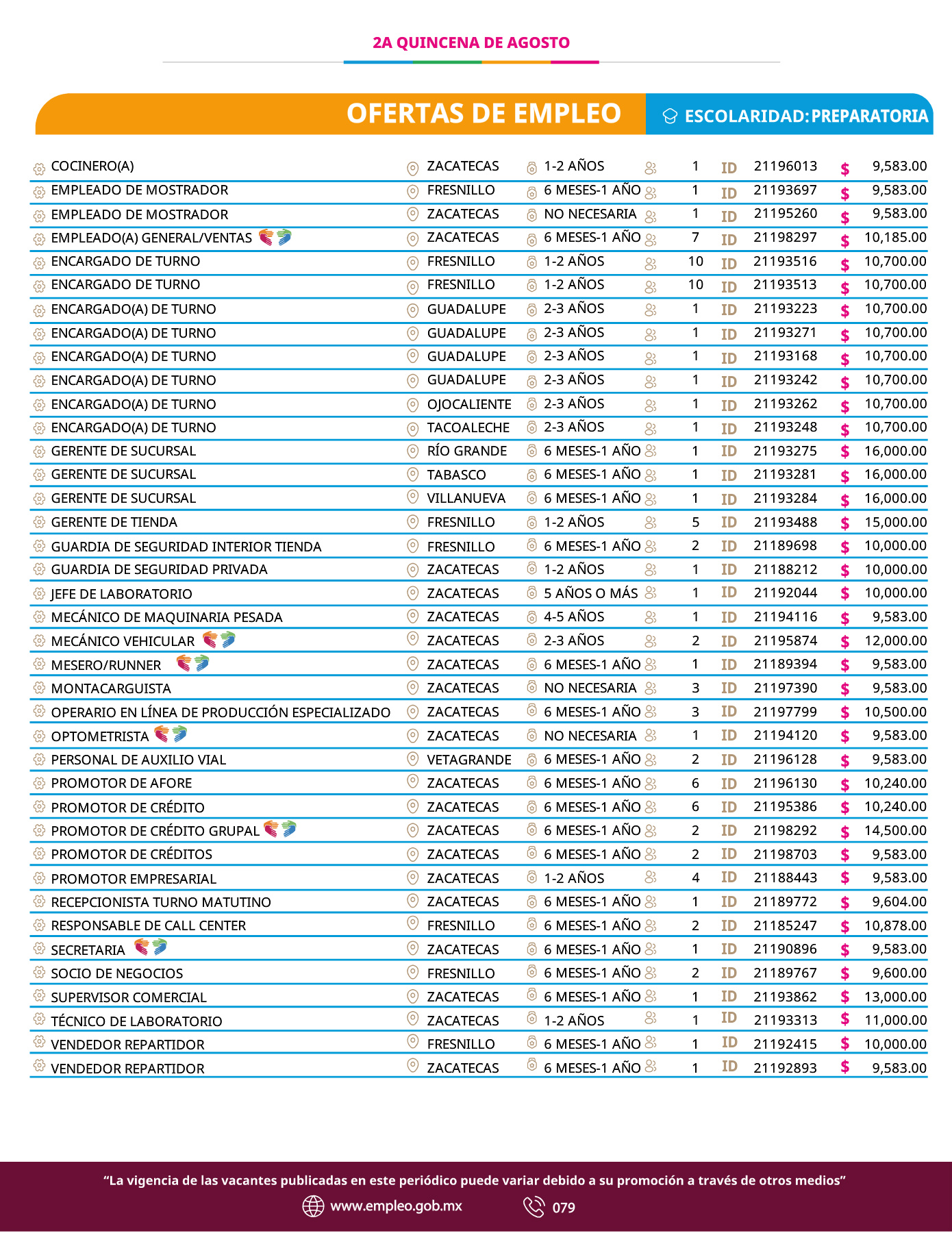Click the globe icon beside www.empleo.gob.mx
Image resolution: width=952 pixels, height=1233 pixels.
(313, 1206)
